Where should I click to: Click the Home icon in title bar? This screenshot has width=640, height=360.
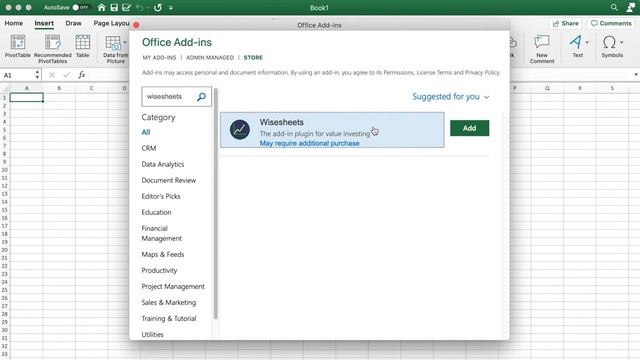point(102,7)
